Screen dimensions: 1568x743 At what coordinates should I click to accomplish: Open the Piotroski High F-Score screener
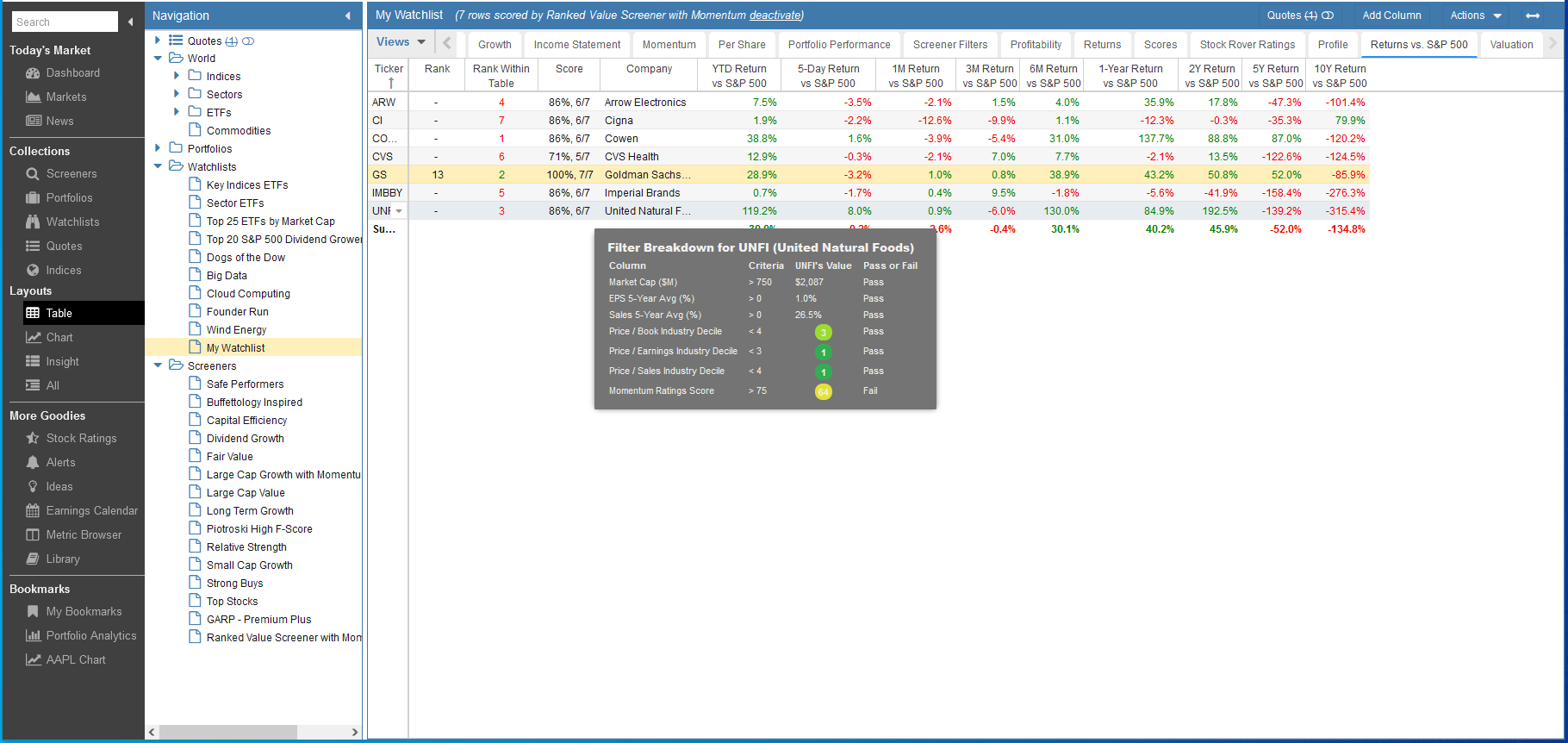point(259,529)
